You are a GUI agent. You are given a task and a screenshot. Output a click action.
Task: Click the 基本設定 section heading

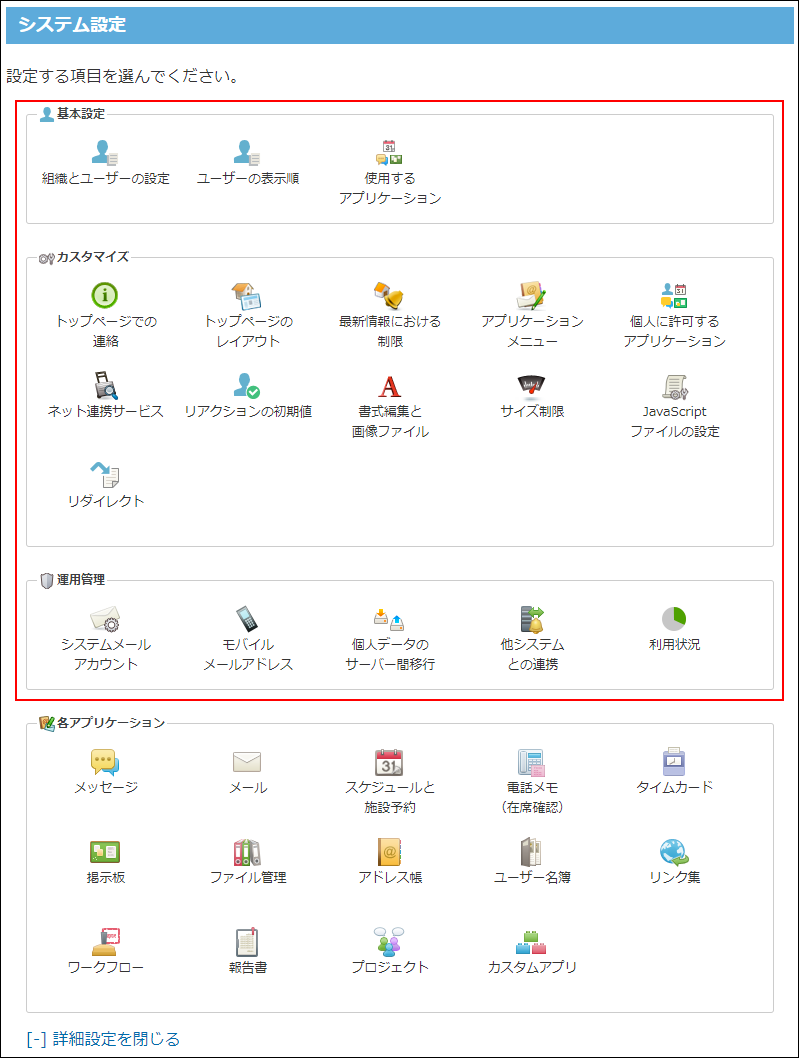click(x=80, y=113)
